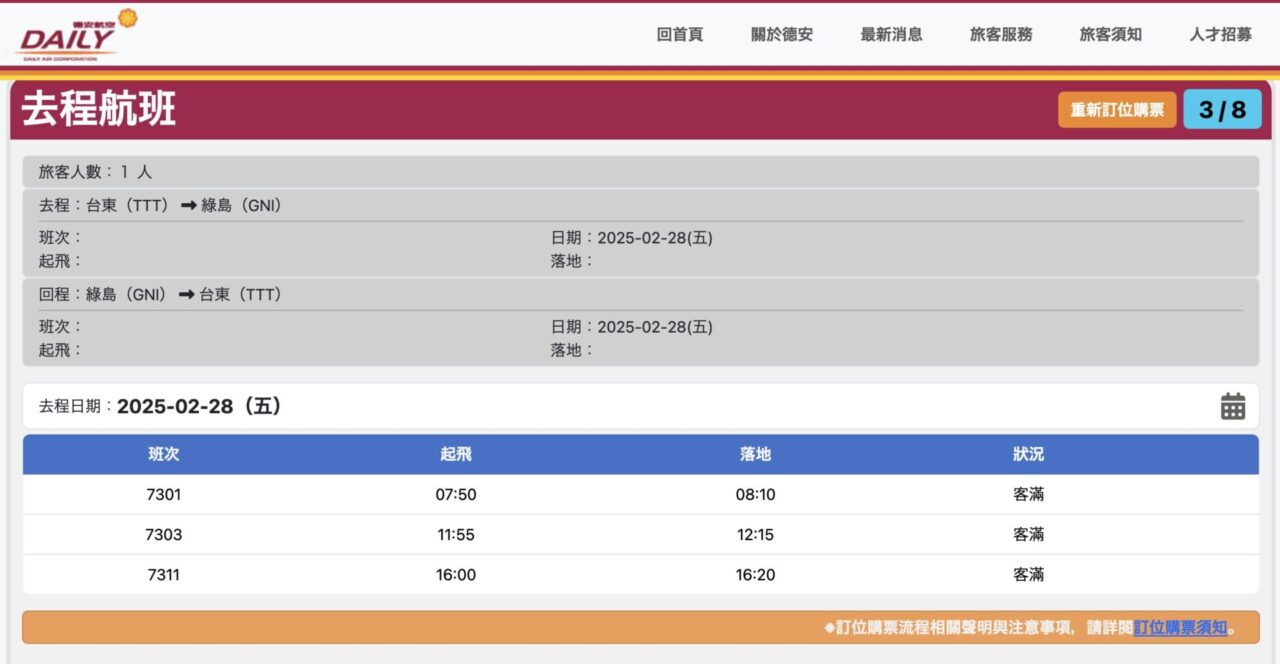Click 回程：綠島（GNI）→ 台東（TTT）text
The height and width of the screenshot is (664, 1280).
click(x=161, y=294)
